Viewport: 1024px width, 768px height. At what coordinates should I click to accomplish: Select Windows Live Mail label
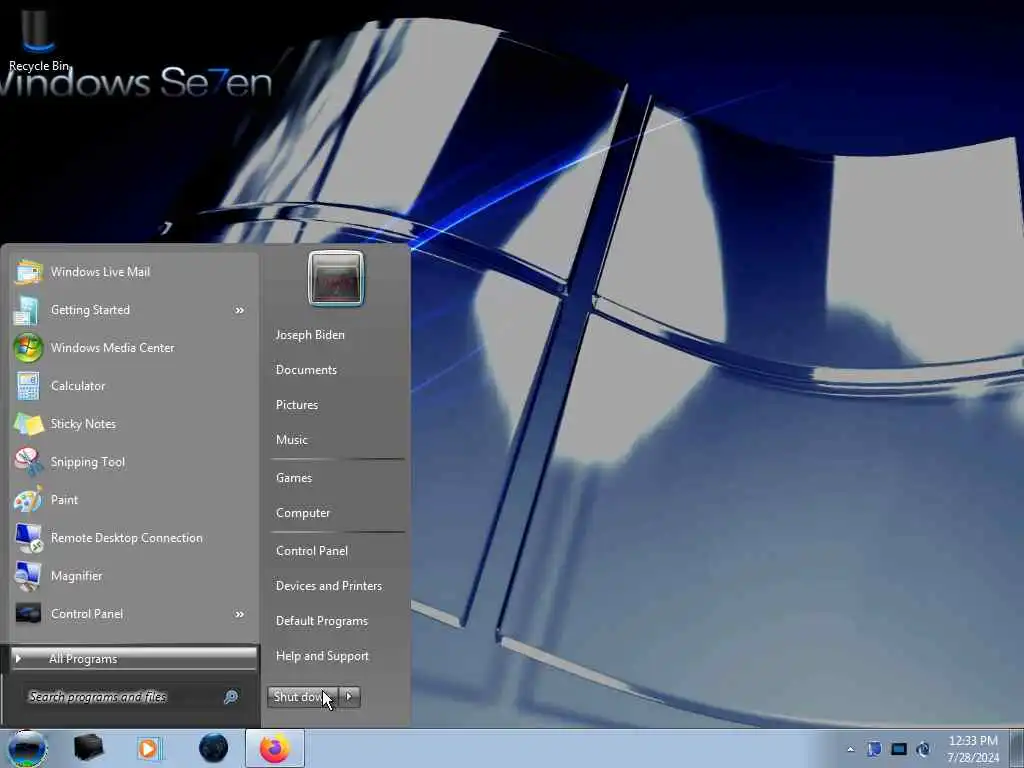click(x=101, y=272)
